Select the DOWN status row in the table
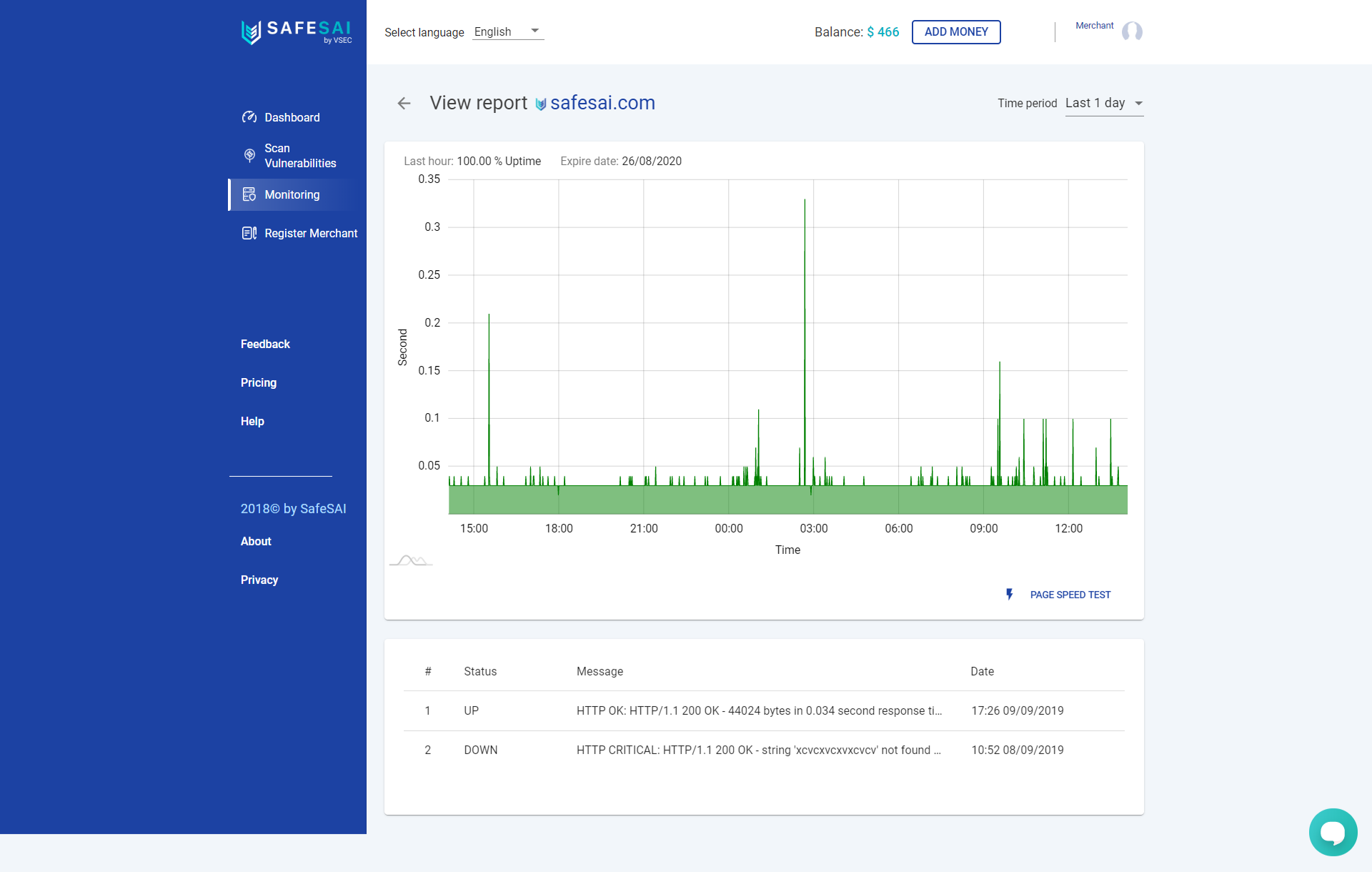This screenshot has width=1372, height=872. (480, 750)
